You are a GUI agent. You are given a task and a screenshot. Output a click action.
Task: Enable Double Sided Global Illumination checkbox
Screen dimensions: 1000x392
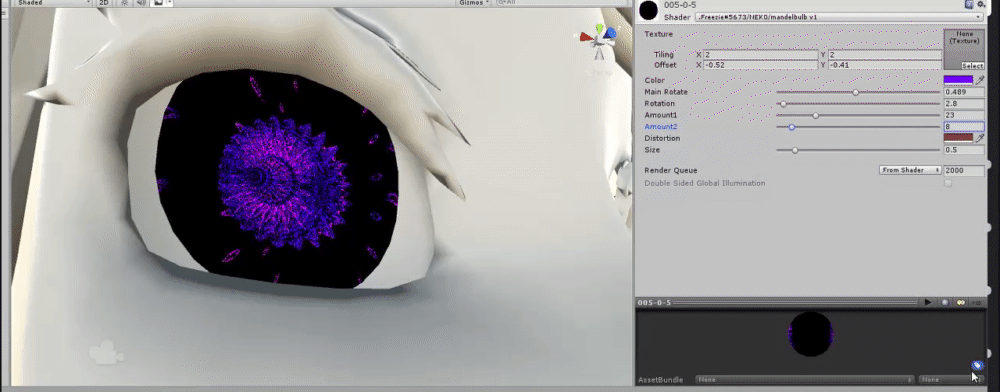click(x=948, y=184)
